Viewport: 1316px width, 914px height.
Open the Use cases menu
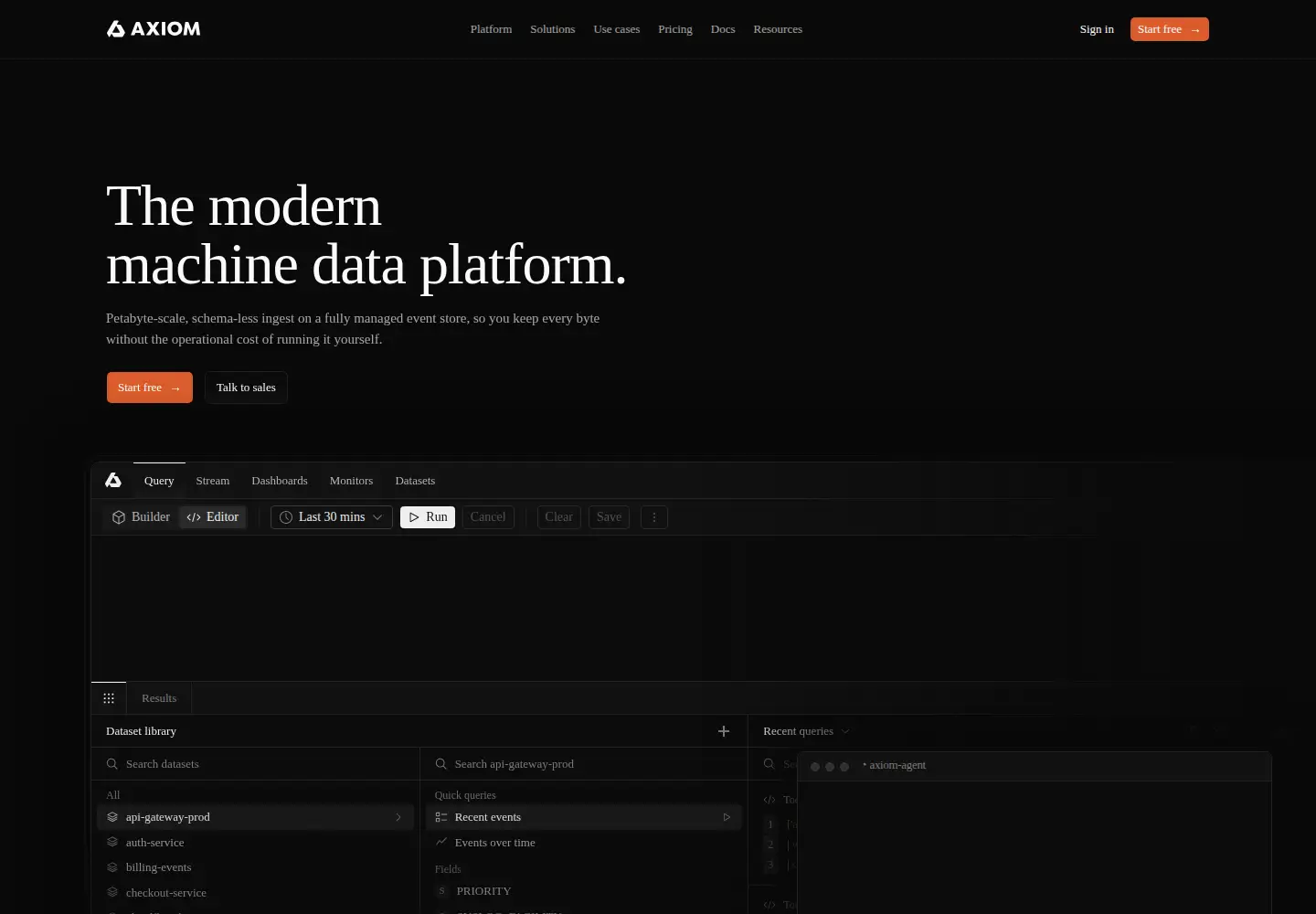[x=617, y=29]
